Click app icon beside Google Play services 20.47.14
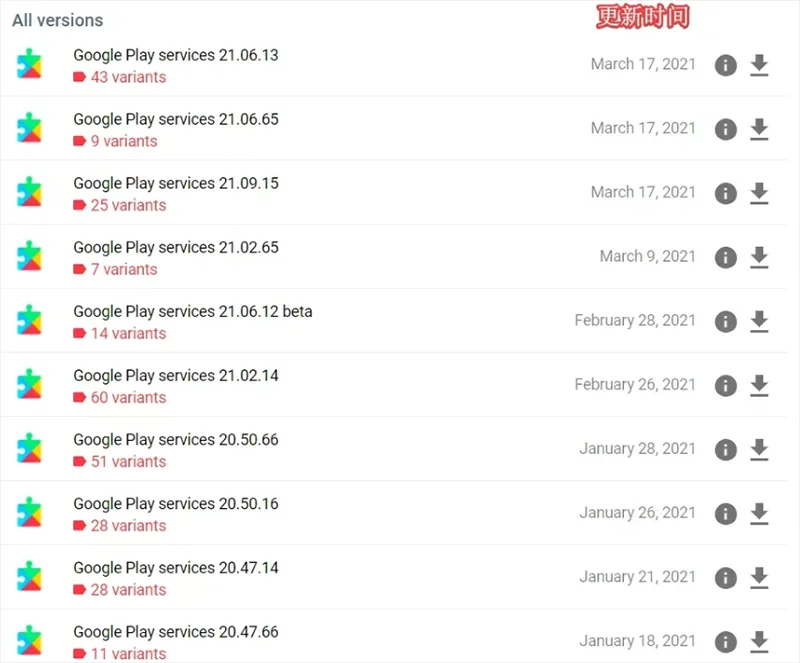Viewport: 800px width, 663px height. click(29, 576)
